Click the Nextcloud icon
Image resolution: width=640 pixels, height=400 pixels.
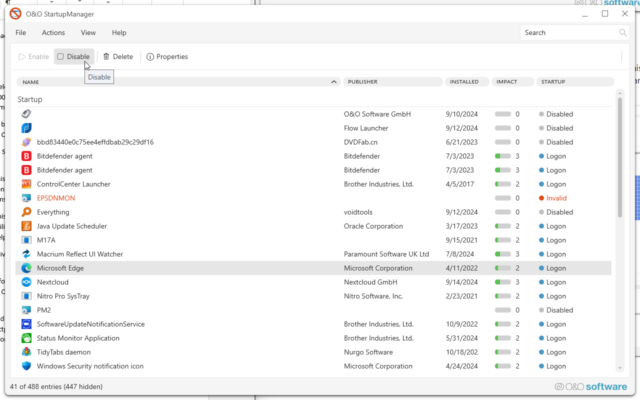pos(27,282)
